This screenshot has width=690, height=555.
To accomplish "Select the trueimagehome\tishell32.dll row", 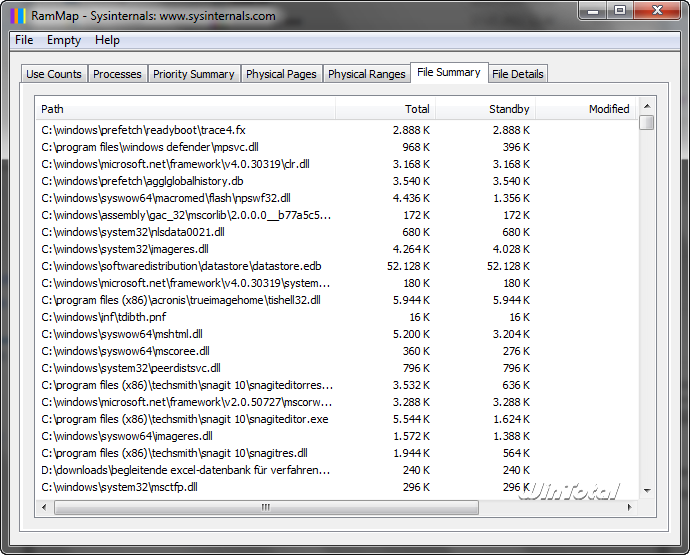I will click(336, 300).
